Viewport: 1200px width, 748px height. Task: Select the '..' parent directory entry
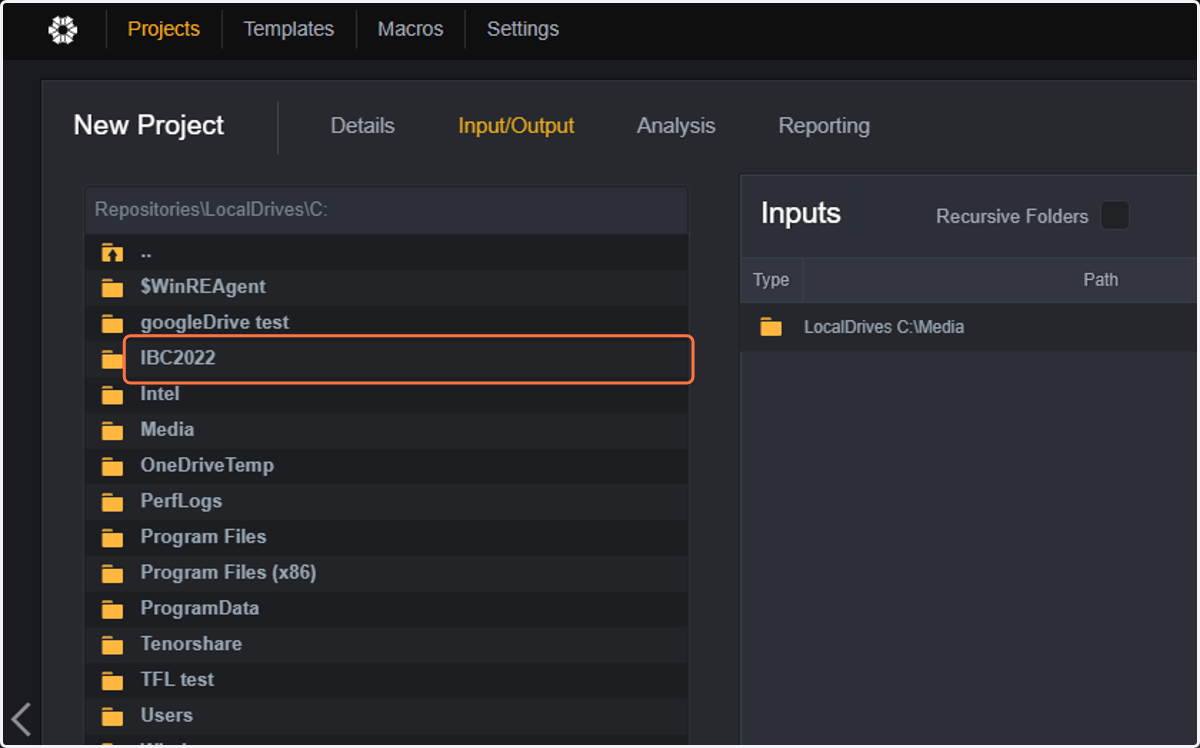[146, 253]
